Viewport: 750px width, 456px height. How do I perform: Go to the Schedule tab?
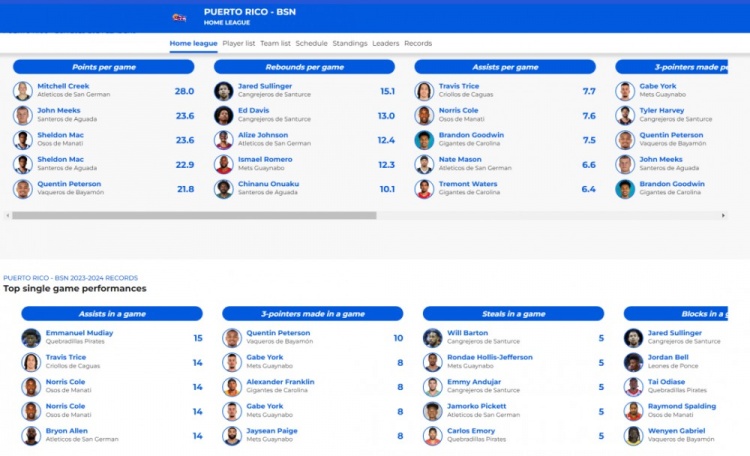pyautogui.click(x=311, y=44)
